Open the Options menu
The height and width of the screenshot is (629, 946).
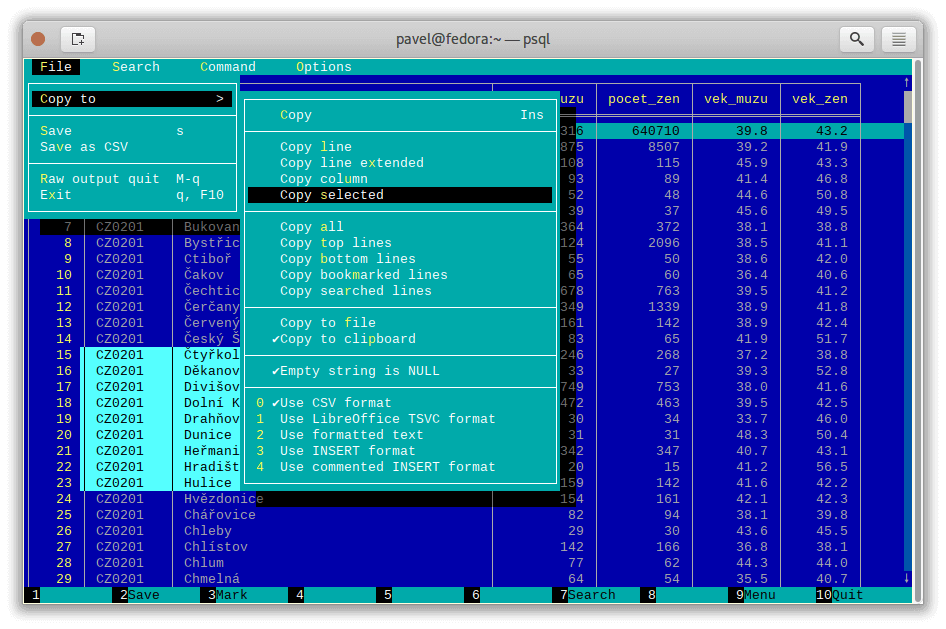323,66
